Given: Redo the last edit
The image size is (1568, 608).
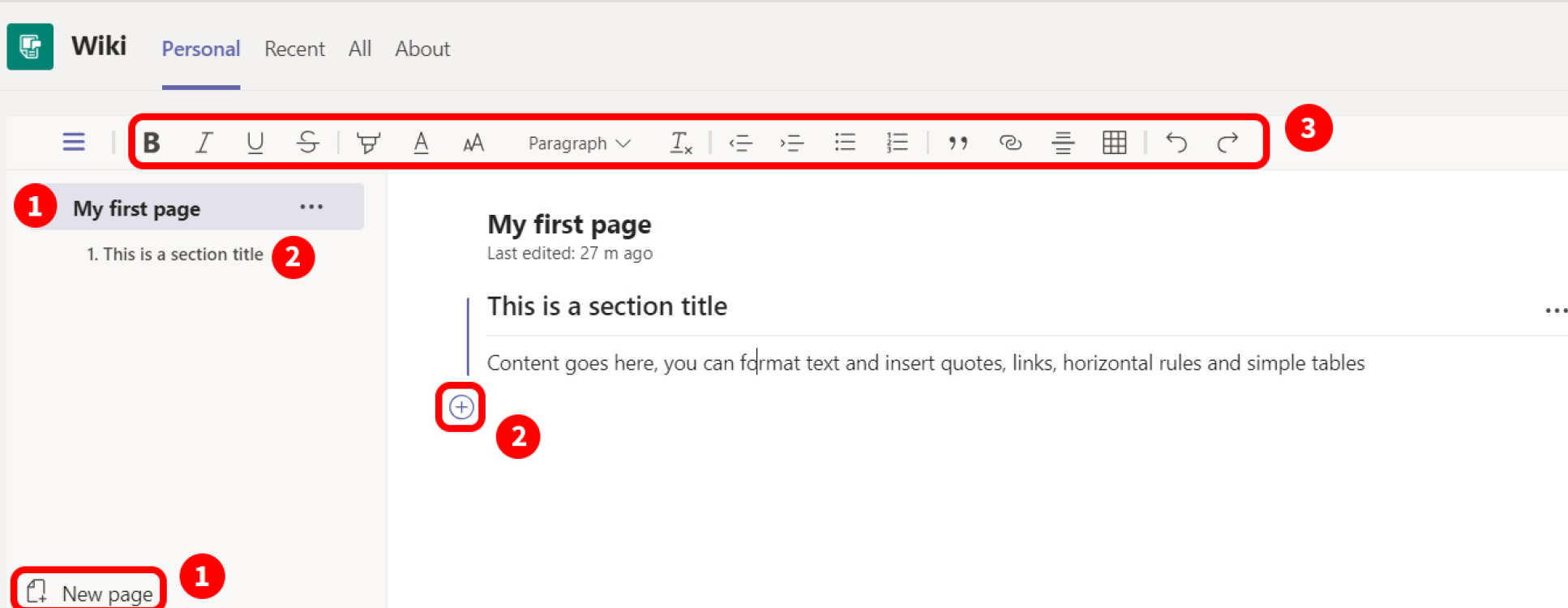Looking at the screenshot, I should click(x=1227, y=143).
